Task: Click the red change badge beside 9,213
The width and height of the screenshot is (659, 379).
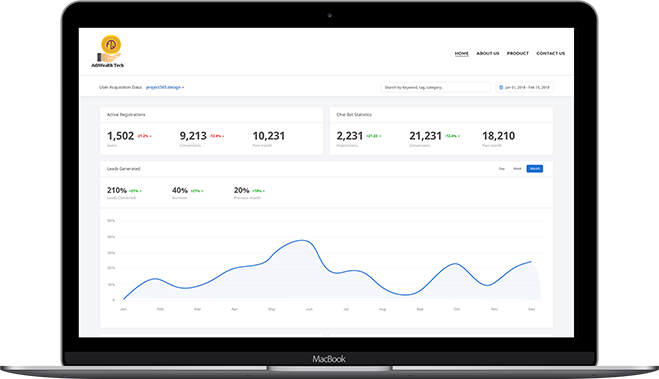Action: coord(217,136)
